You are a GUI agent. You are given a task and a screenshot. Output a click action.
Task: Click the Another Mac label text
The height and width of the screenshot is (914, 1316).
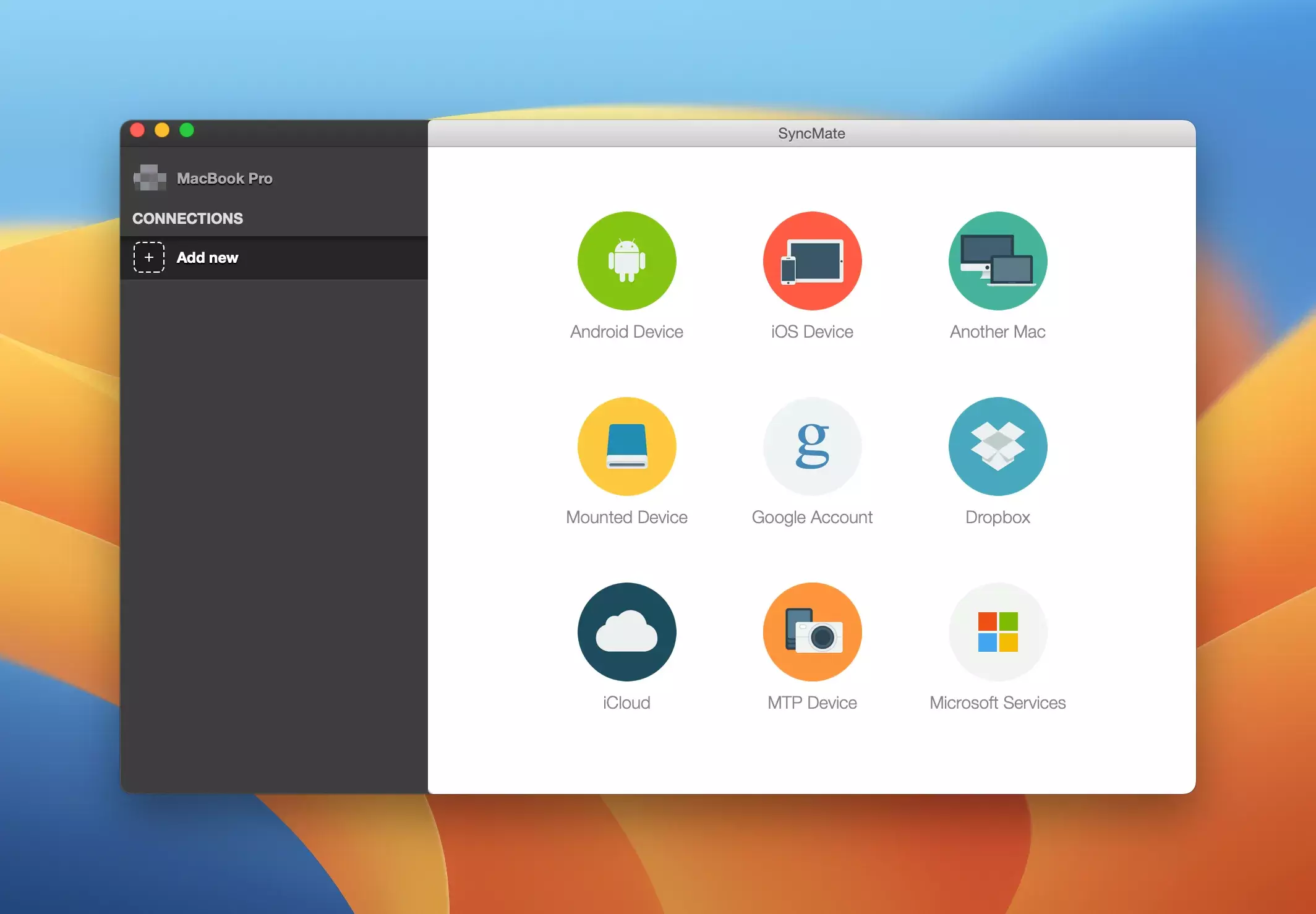[x=998, y=332]
